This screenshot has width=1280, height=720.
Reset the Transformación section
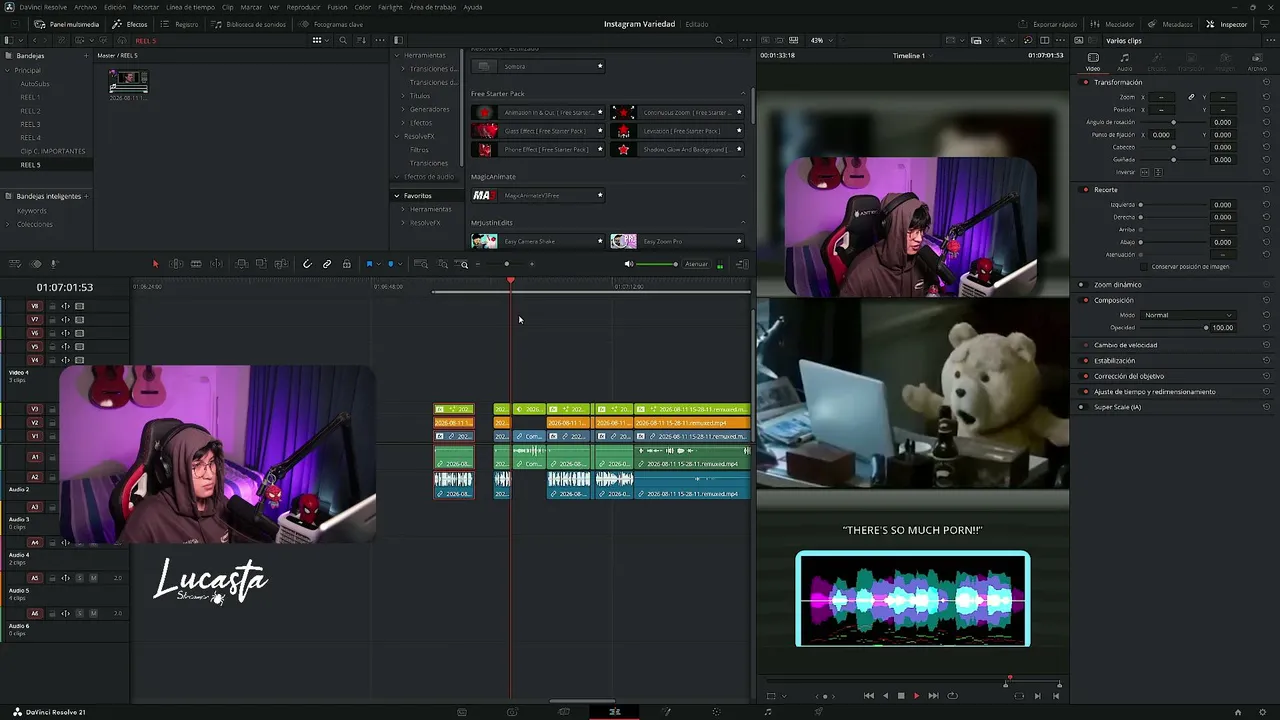coord(1266,82)
